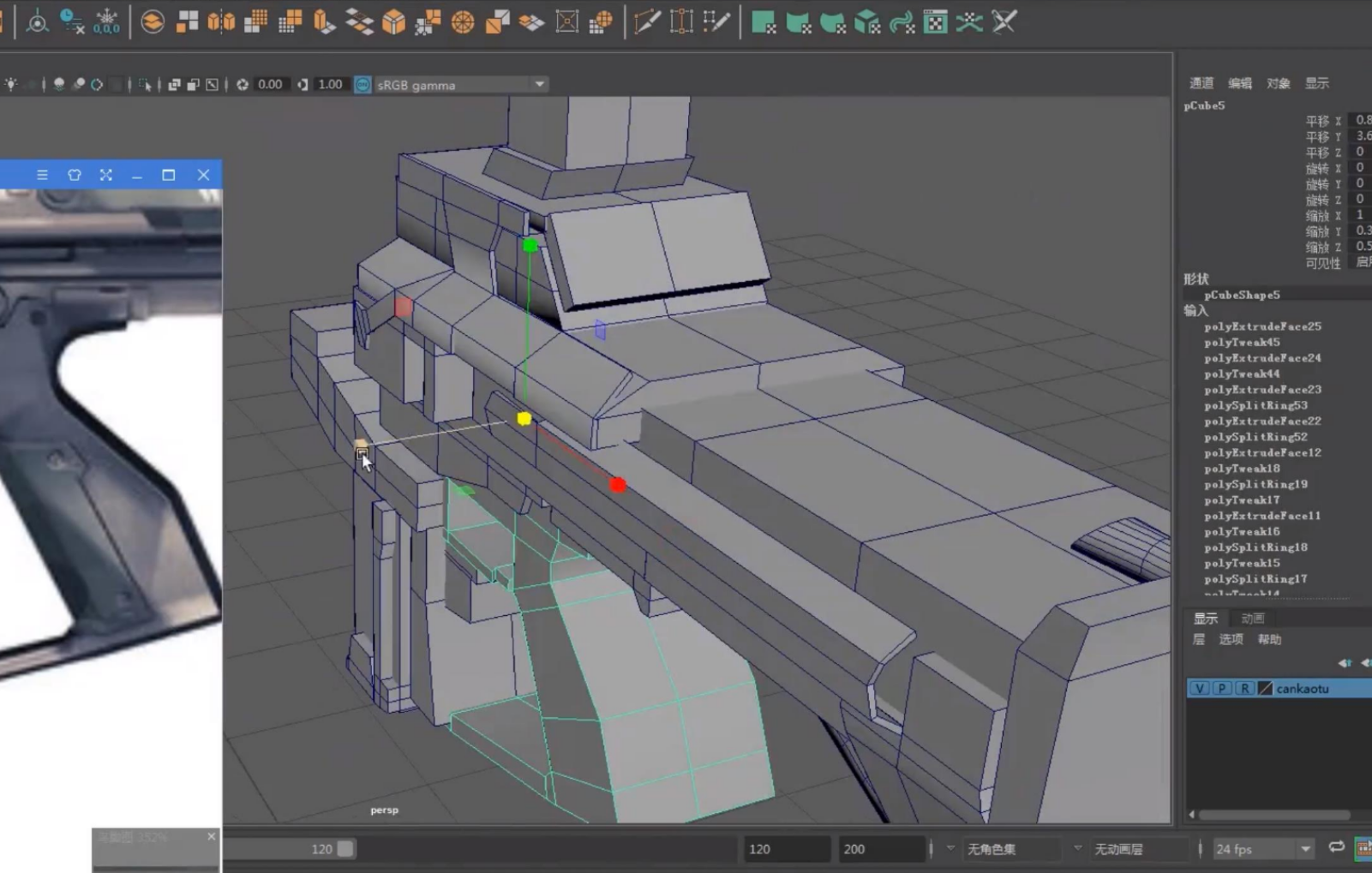Viewport: 1372px width, 873px height.
Task: Toggle the viewport lighting bulb icon
Action: (11, 85)
